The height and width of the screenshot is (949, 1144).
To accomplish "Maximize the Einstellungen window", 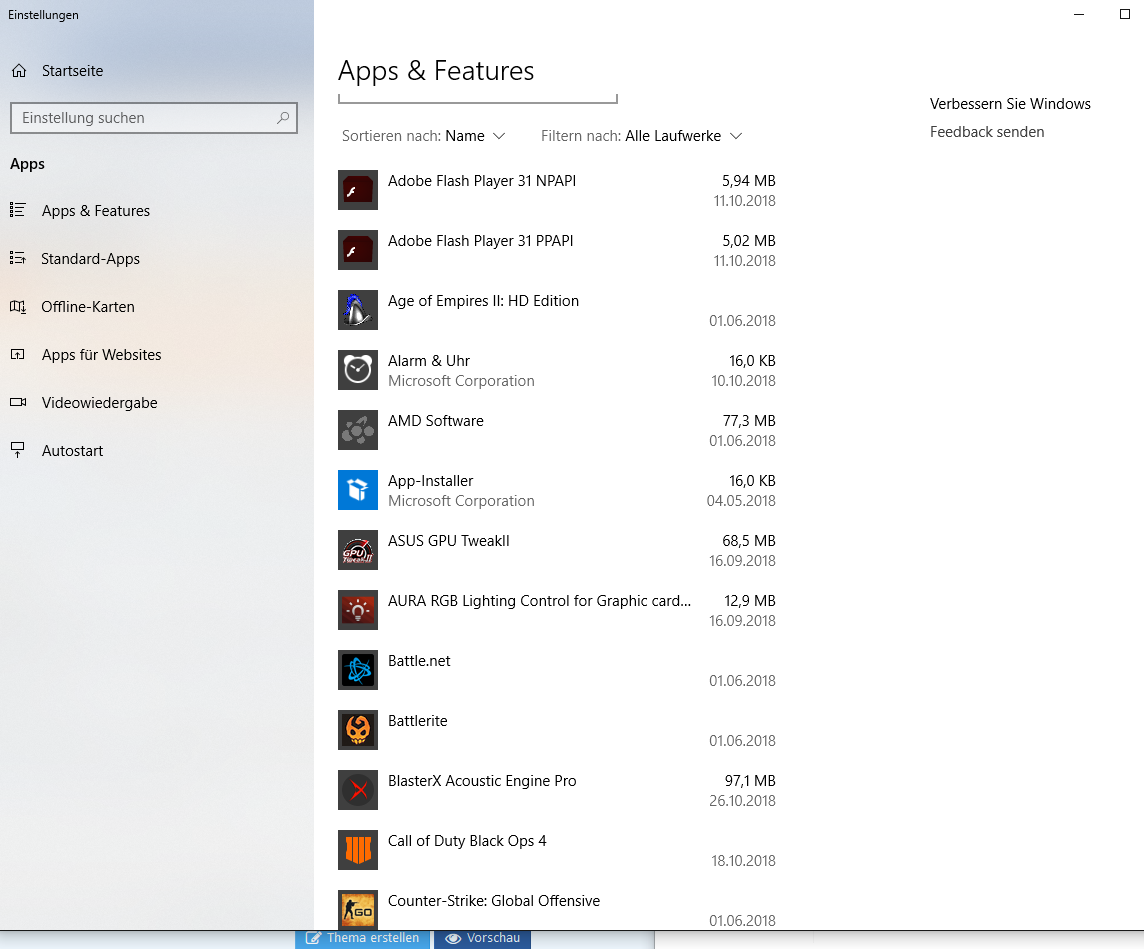I will click(1124, 14).
